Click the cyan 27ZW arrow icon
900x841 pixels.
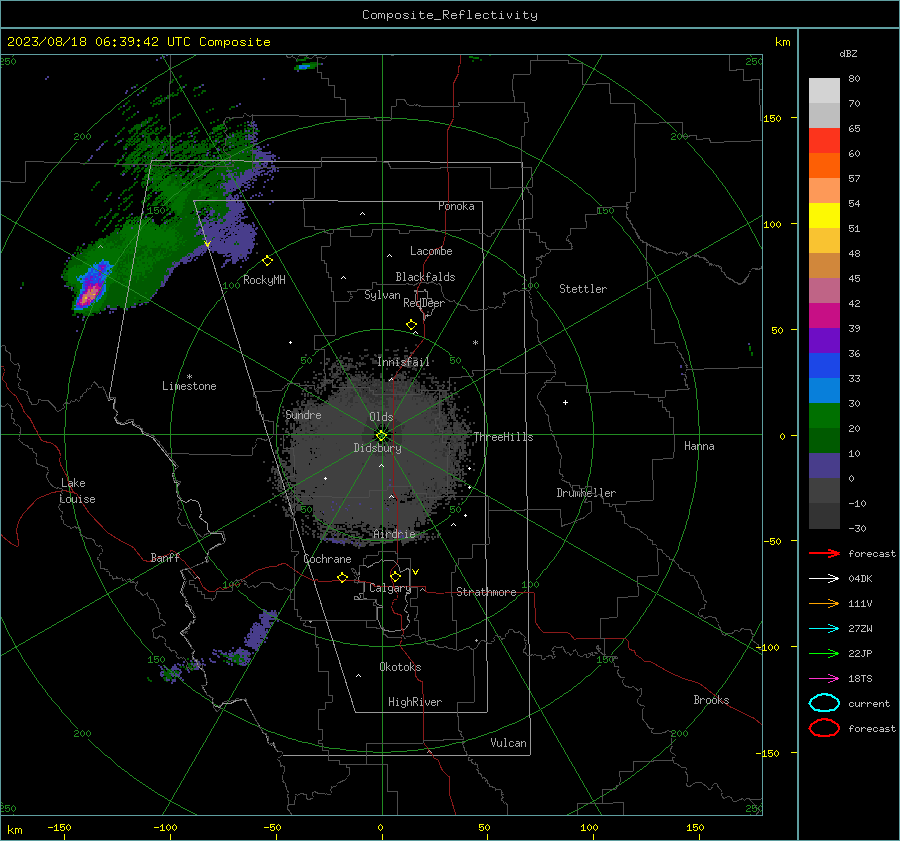(x=824, y=629)
